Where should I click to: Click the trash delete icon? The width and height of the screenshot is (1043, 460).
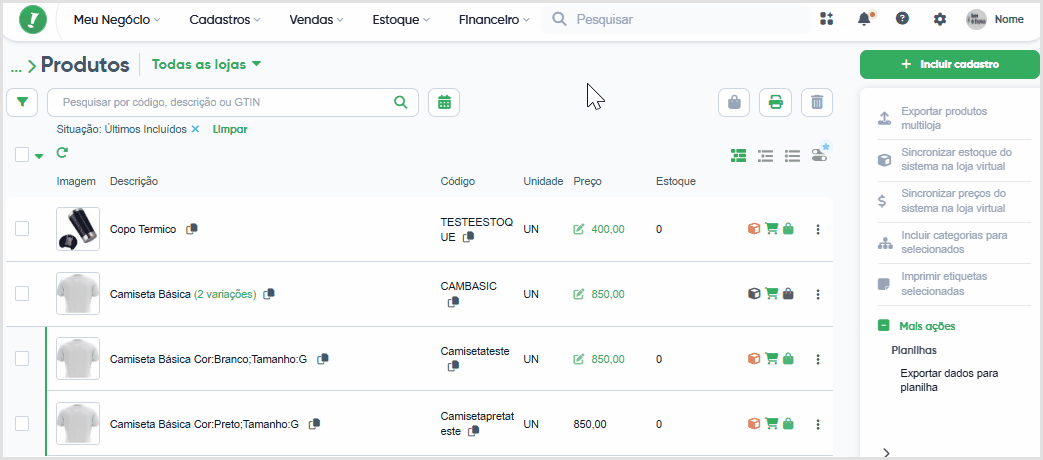[817, 102]
